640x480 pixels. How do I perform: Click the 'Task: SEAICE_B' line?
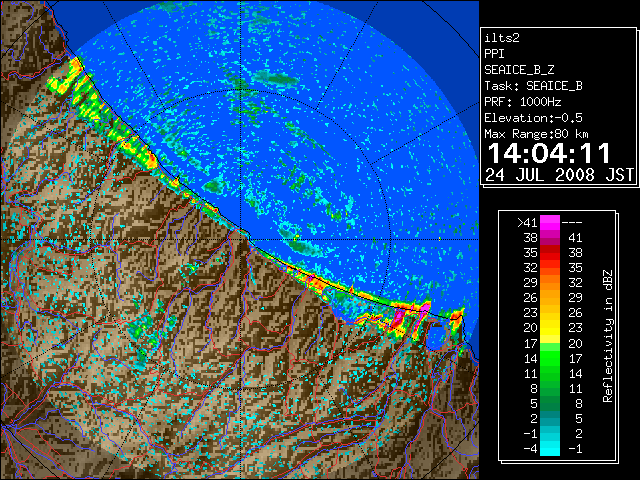coord(533,86)
